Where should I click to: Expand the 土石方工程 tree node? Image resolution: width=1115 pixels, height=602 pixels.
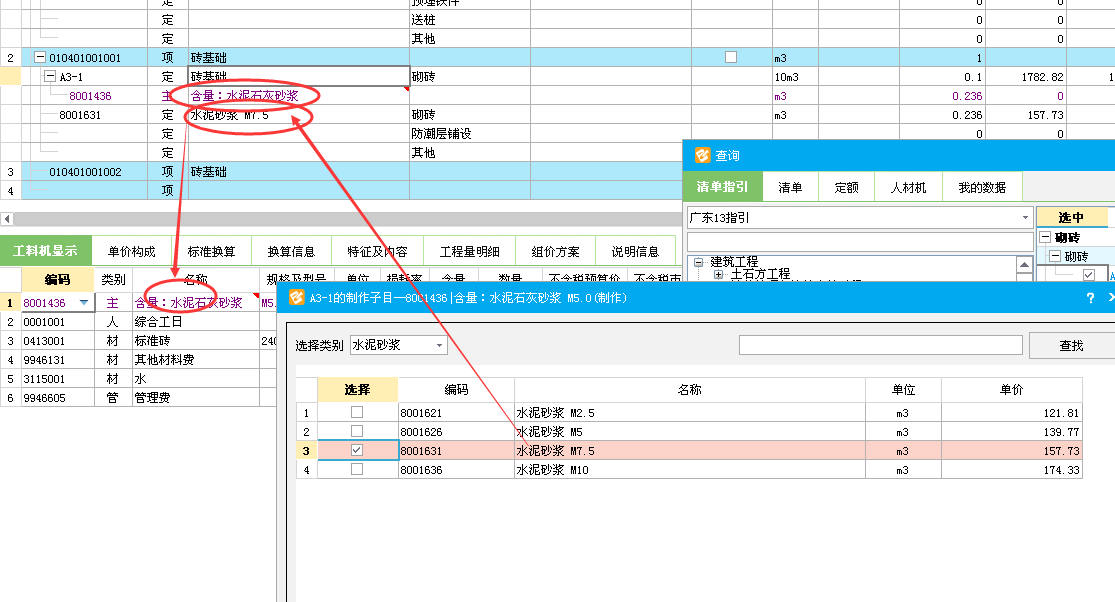[718, 274]
